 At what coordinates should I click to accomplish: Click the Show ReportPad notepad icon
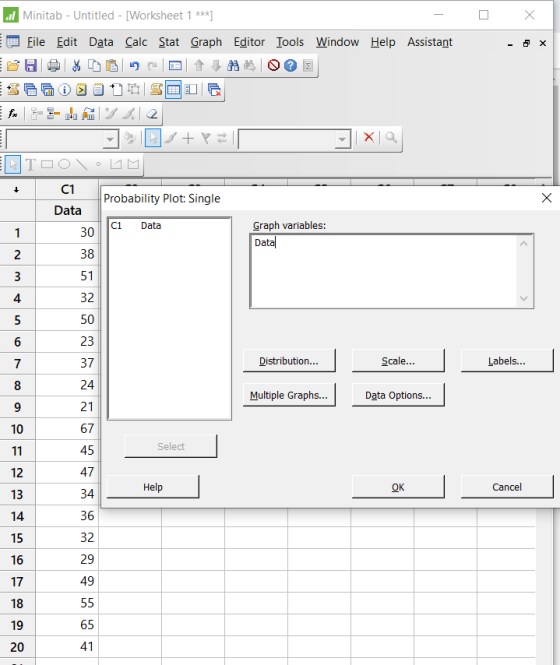pyautogui.click(x=98, y=89)
